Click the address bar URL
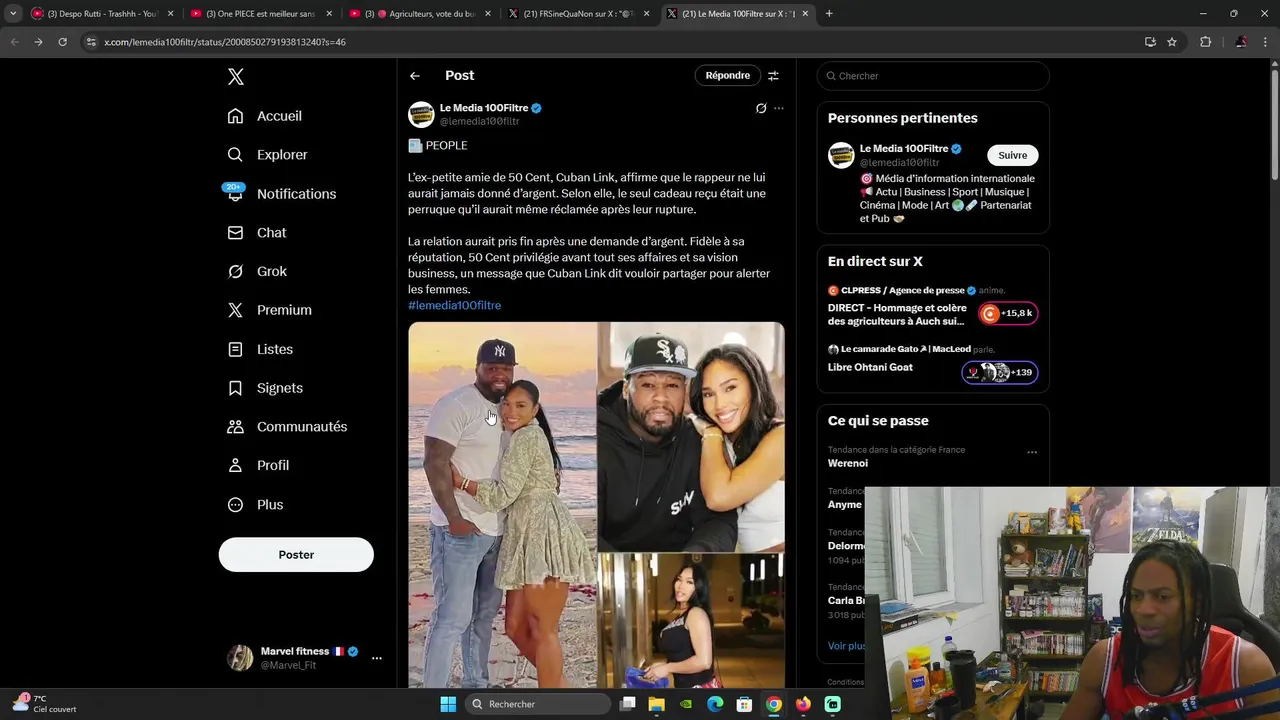1280x720 pixels. pyautogui.click(x=225, y=42)
